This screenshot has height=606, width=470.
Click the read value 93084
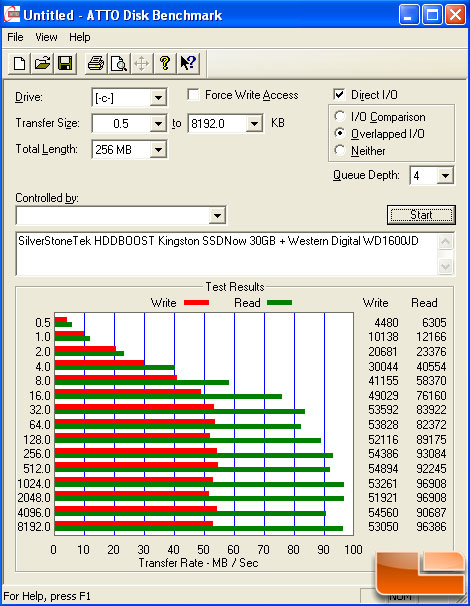pos(431,454)
